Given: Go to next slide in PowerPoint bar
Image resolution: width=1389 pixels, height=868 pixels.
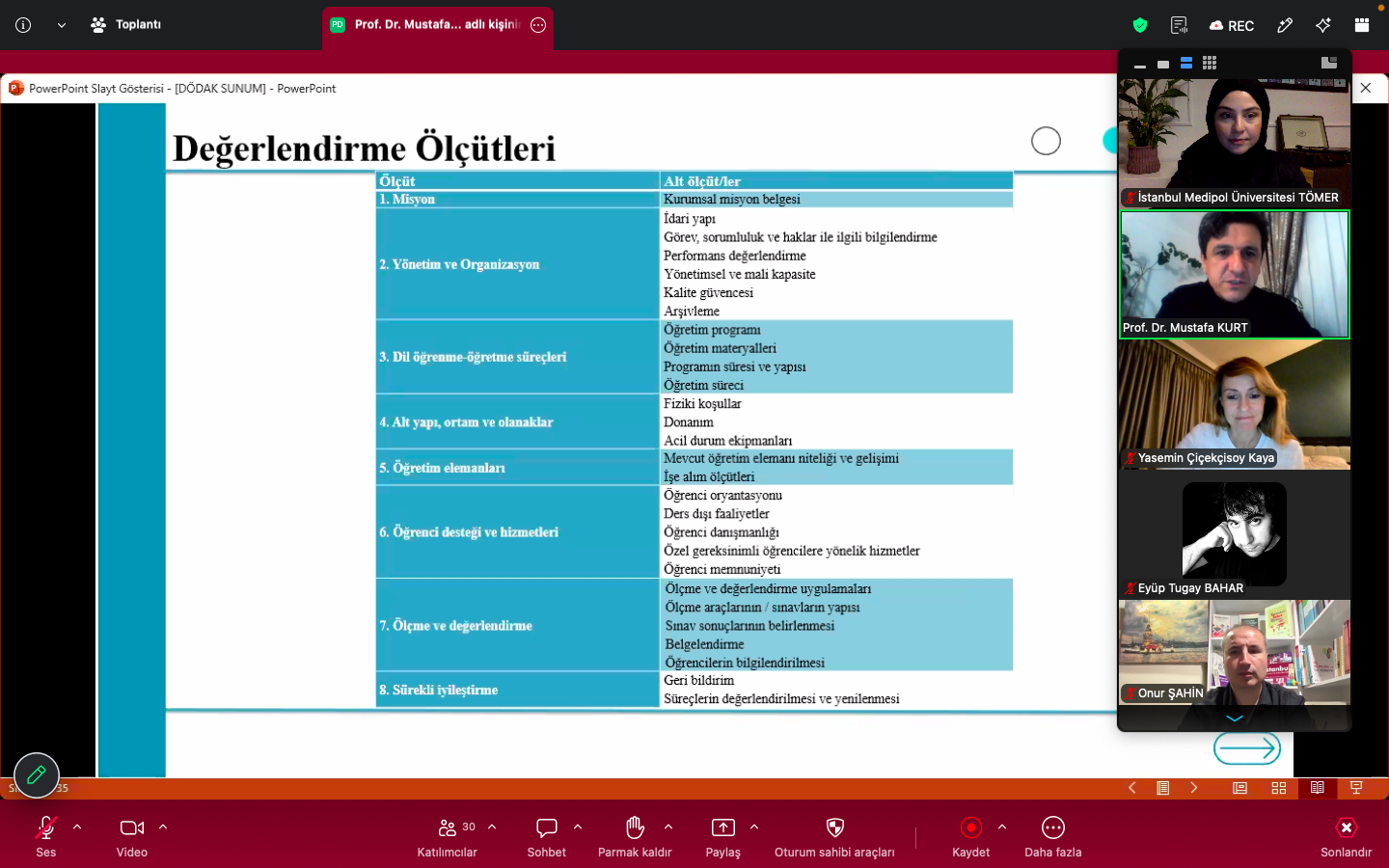Looking at the screenshot, I should (x=1194, y=788).
